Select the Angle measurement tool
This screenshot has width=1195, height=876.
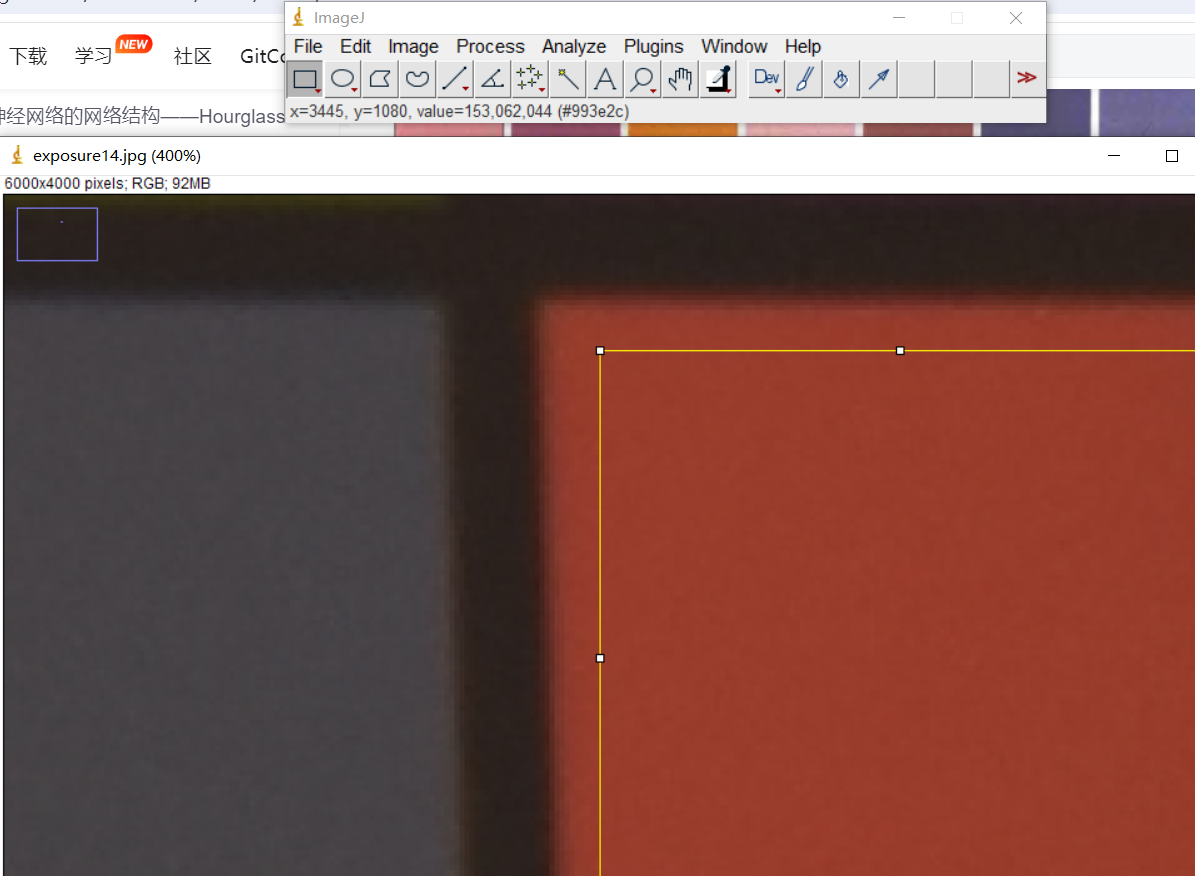pos(492,79)
